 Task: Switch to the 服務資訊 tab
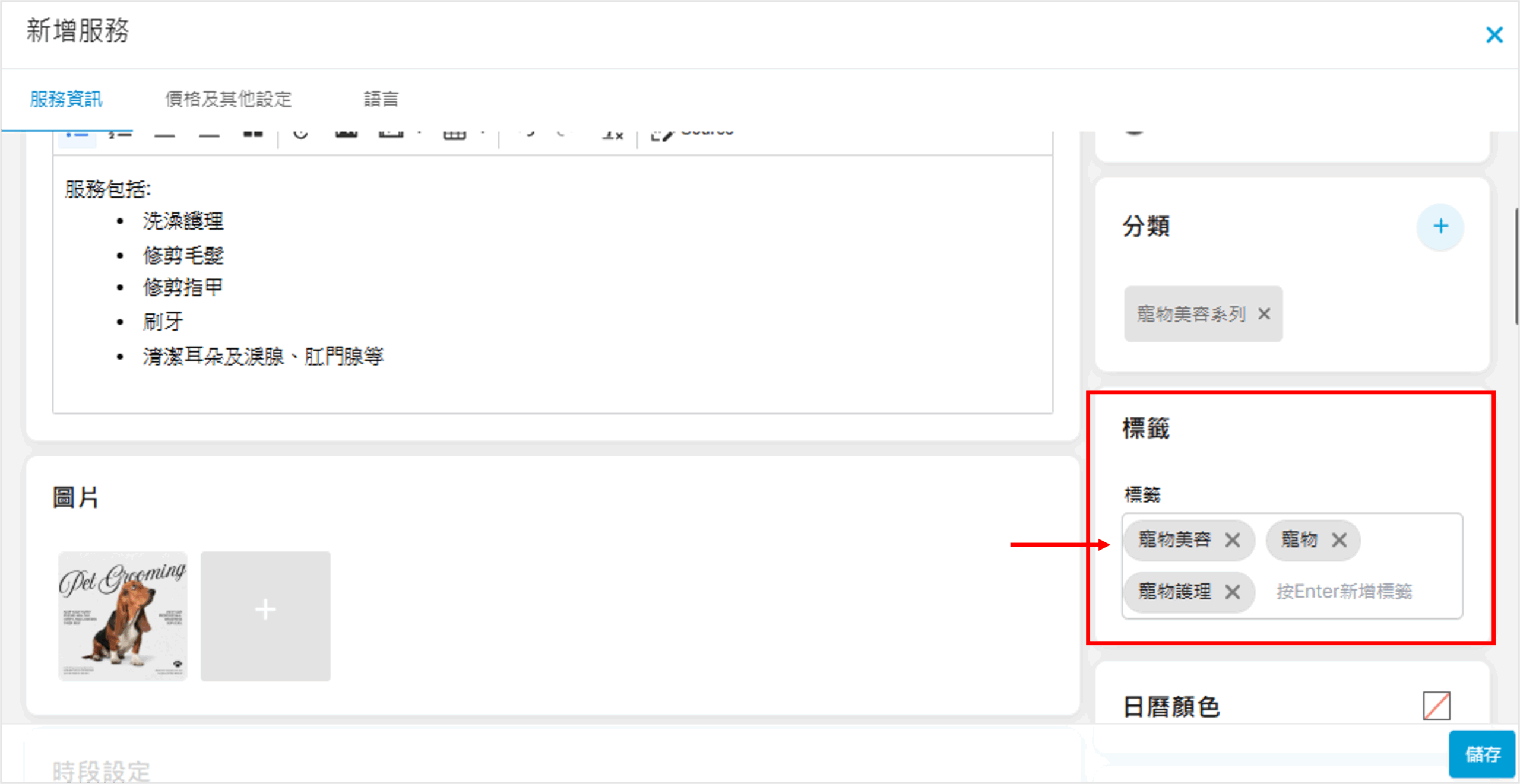click(66, 99)
